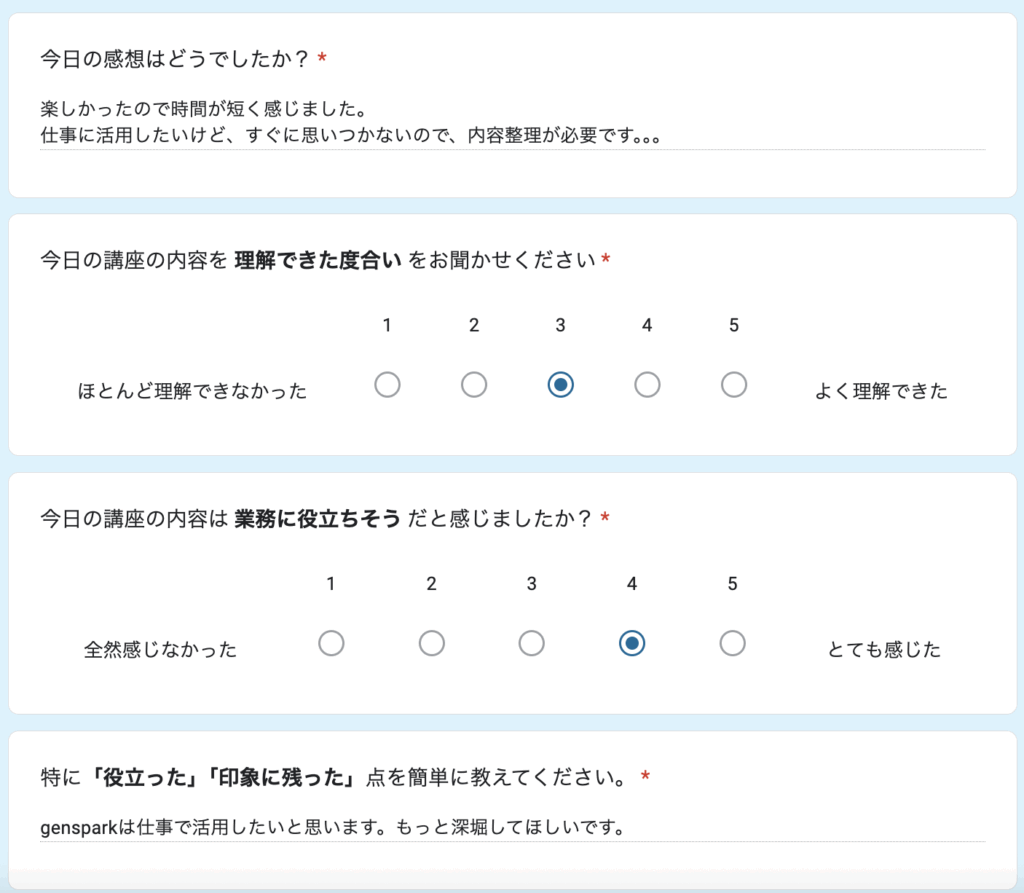
Task: Pick rating 3 for 業務に役立ちそう
Action: click(x=532, y=644)
